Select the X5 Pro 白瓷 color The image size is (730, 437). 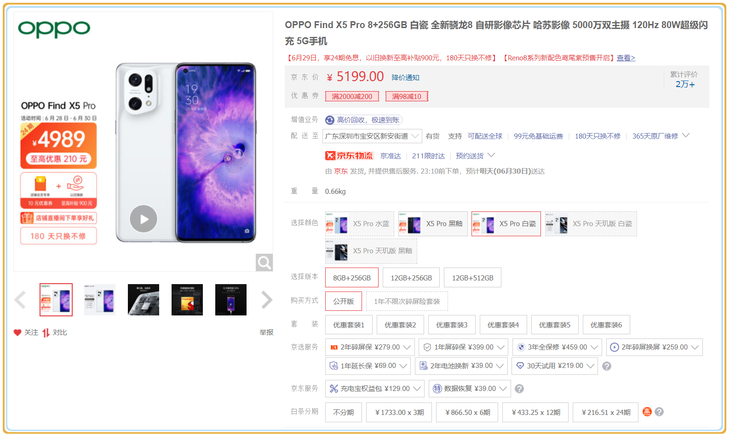[x=506, y=224]
